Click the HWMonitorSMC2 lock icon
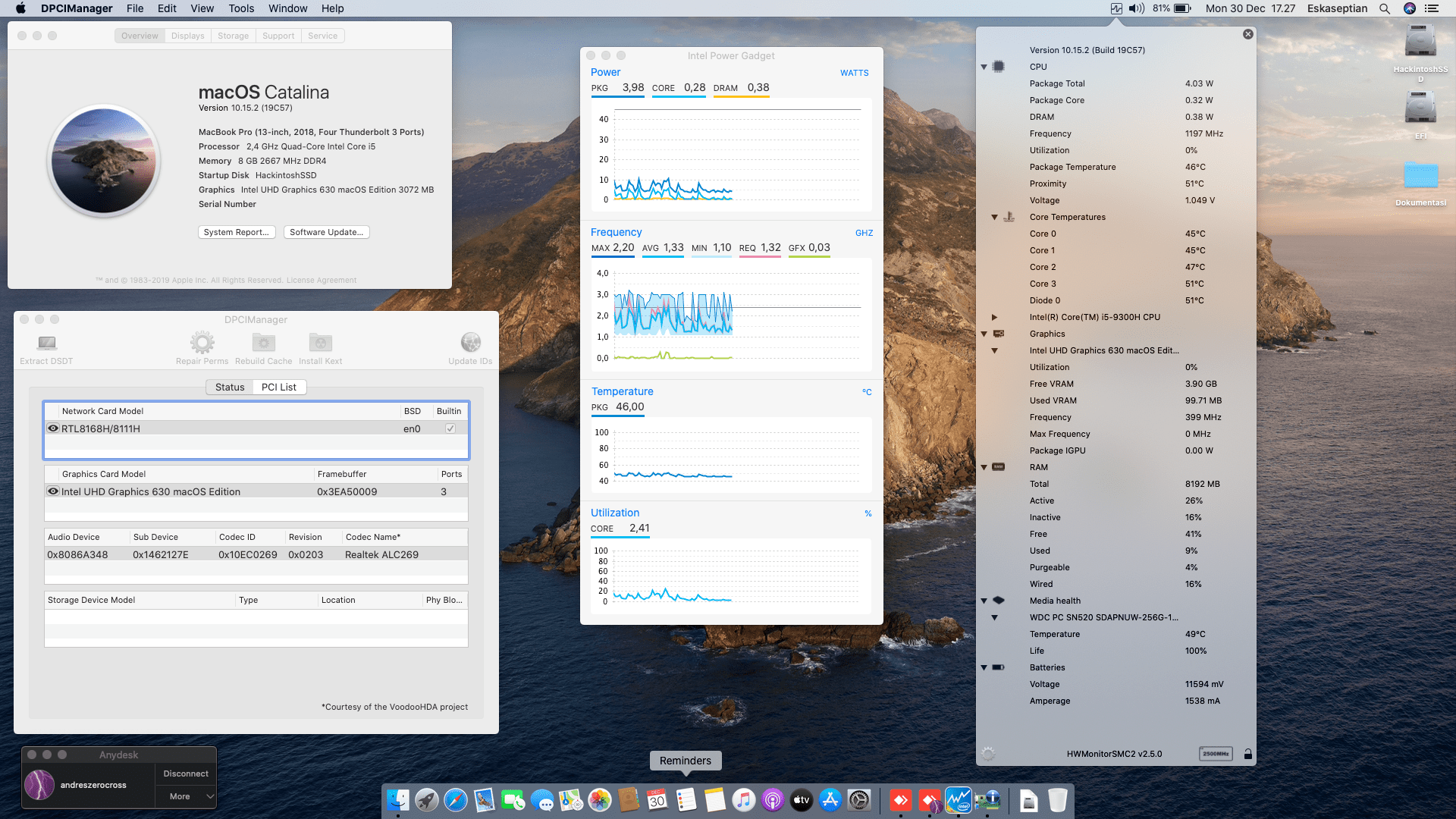 [x=1247, y=754]
